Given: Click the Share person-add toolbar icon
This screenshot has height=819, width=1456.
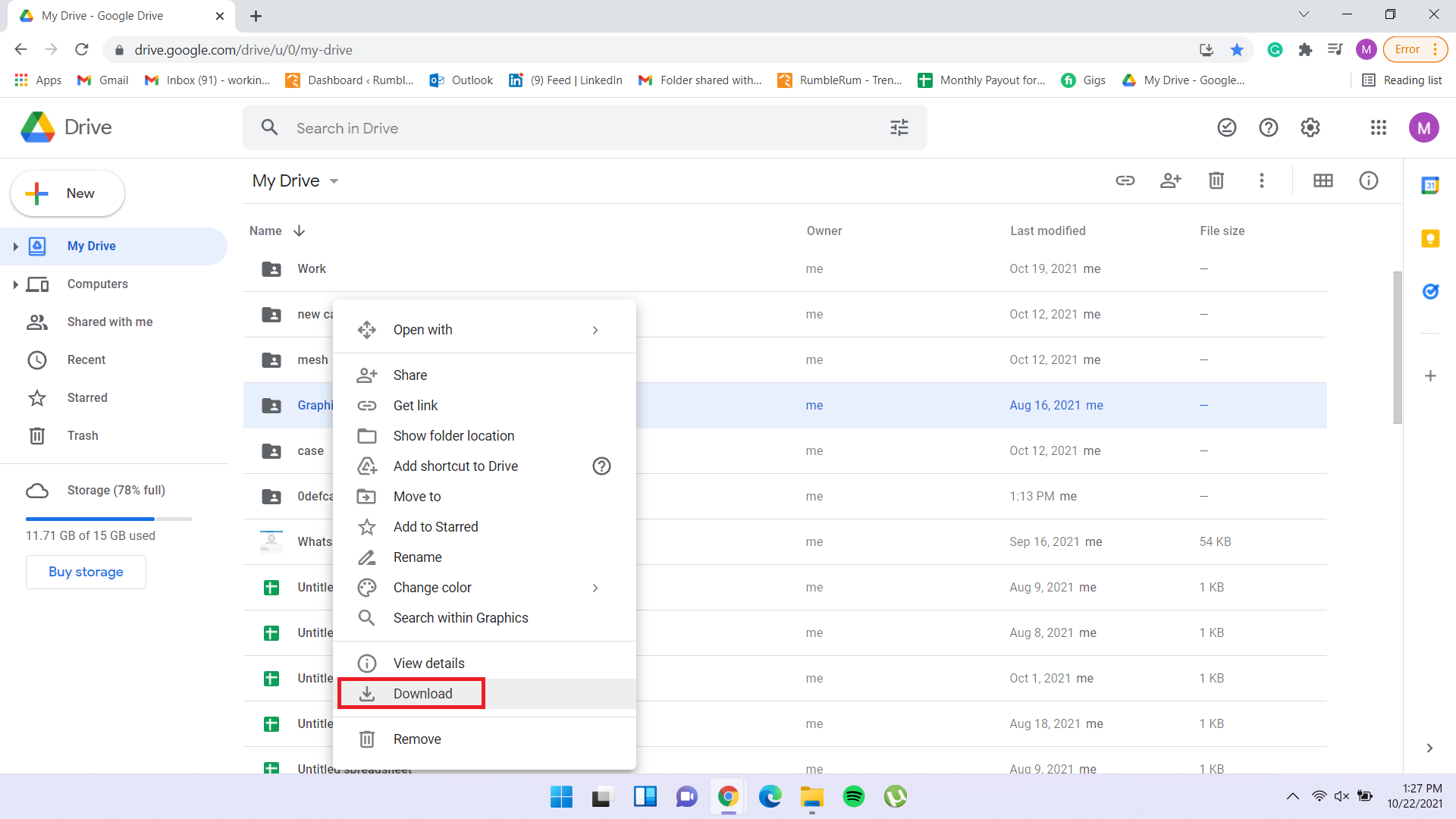Looking at the screenshot, I should pos(1171,180).
